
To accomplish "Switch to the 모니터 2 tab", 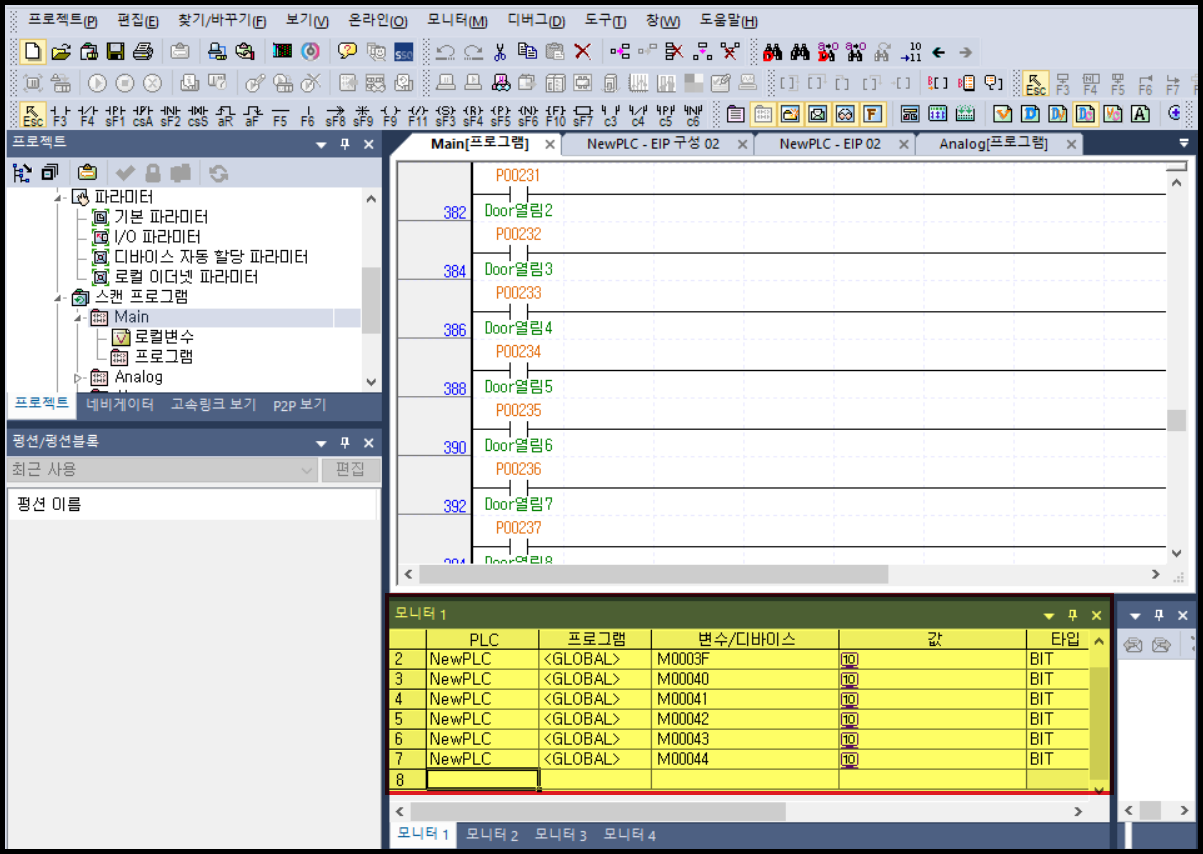I will click(492, 835).
